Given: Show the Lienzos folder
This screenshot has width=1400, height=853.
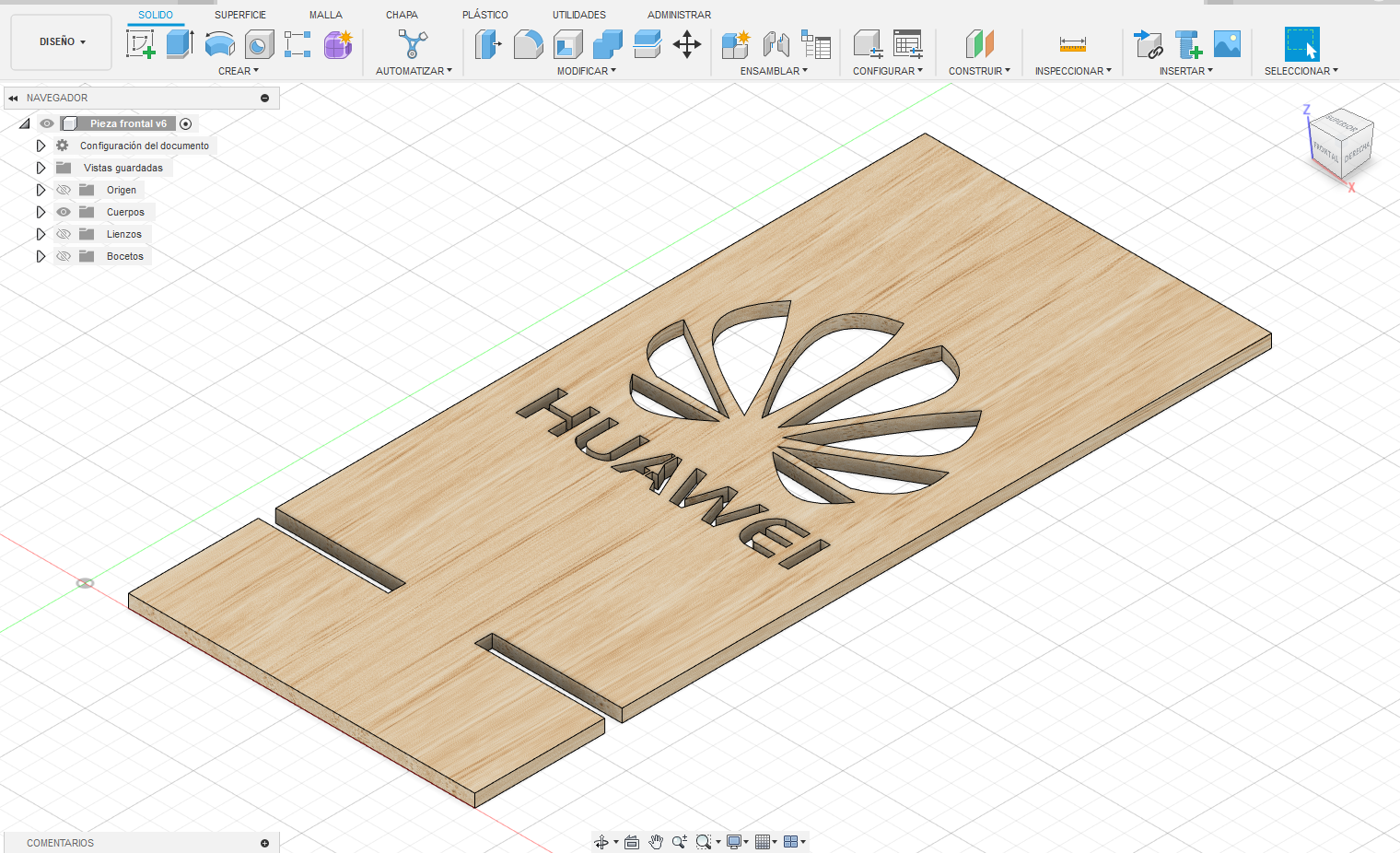Looking at the screenshot, I should click(64, 234).
